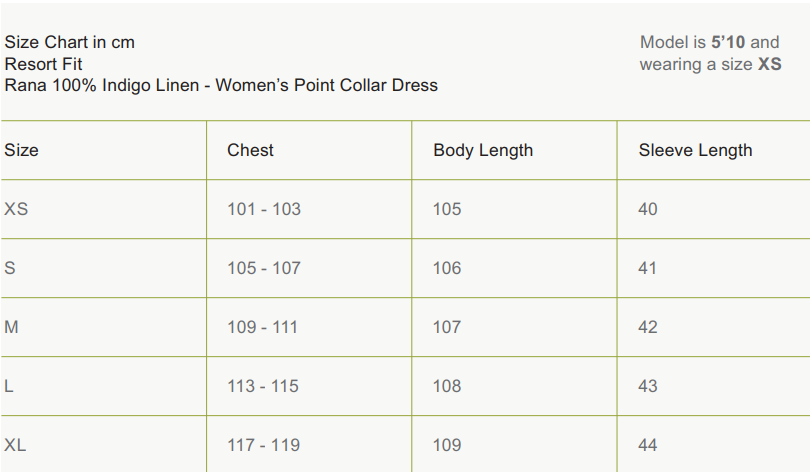Select the S size row label
810x472 pixels.
pyautogui.click(x=10, y=268)
